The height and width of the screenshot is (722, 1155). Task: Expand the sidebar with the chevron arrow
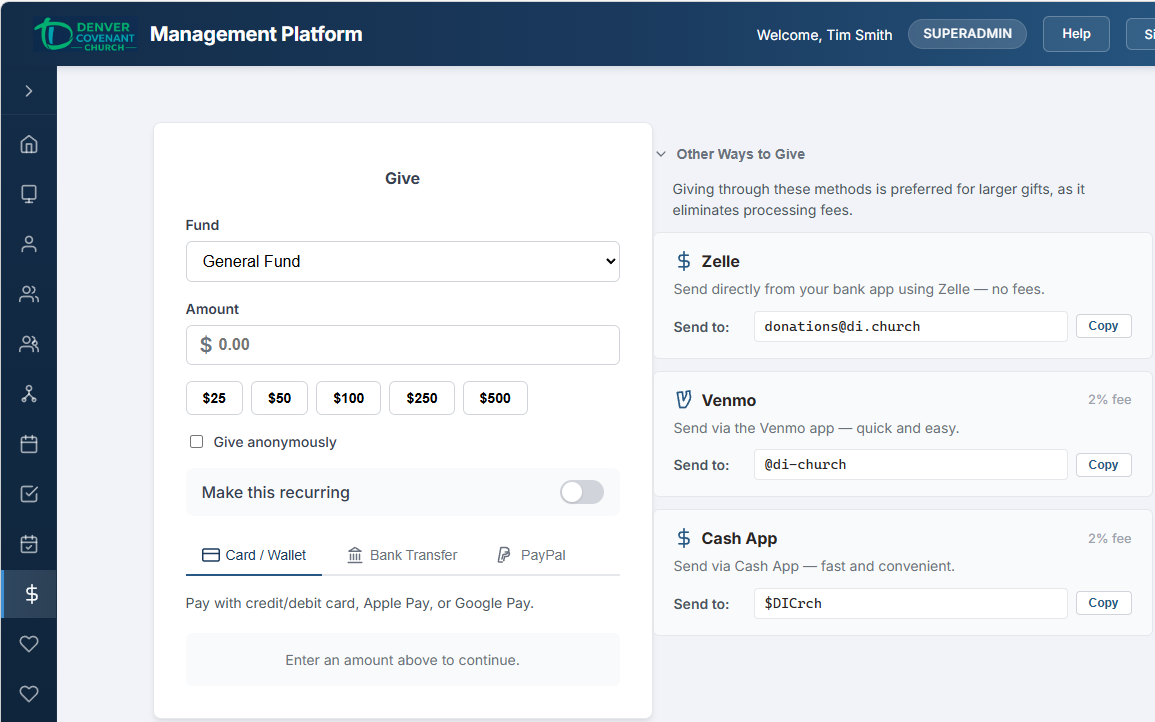[x=29, y=91]
